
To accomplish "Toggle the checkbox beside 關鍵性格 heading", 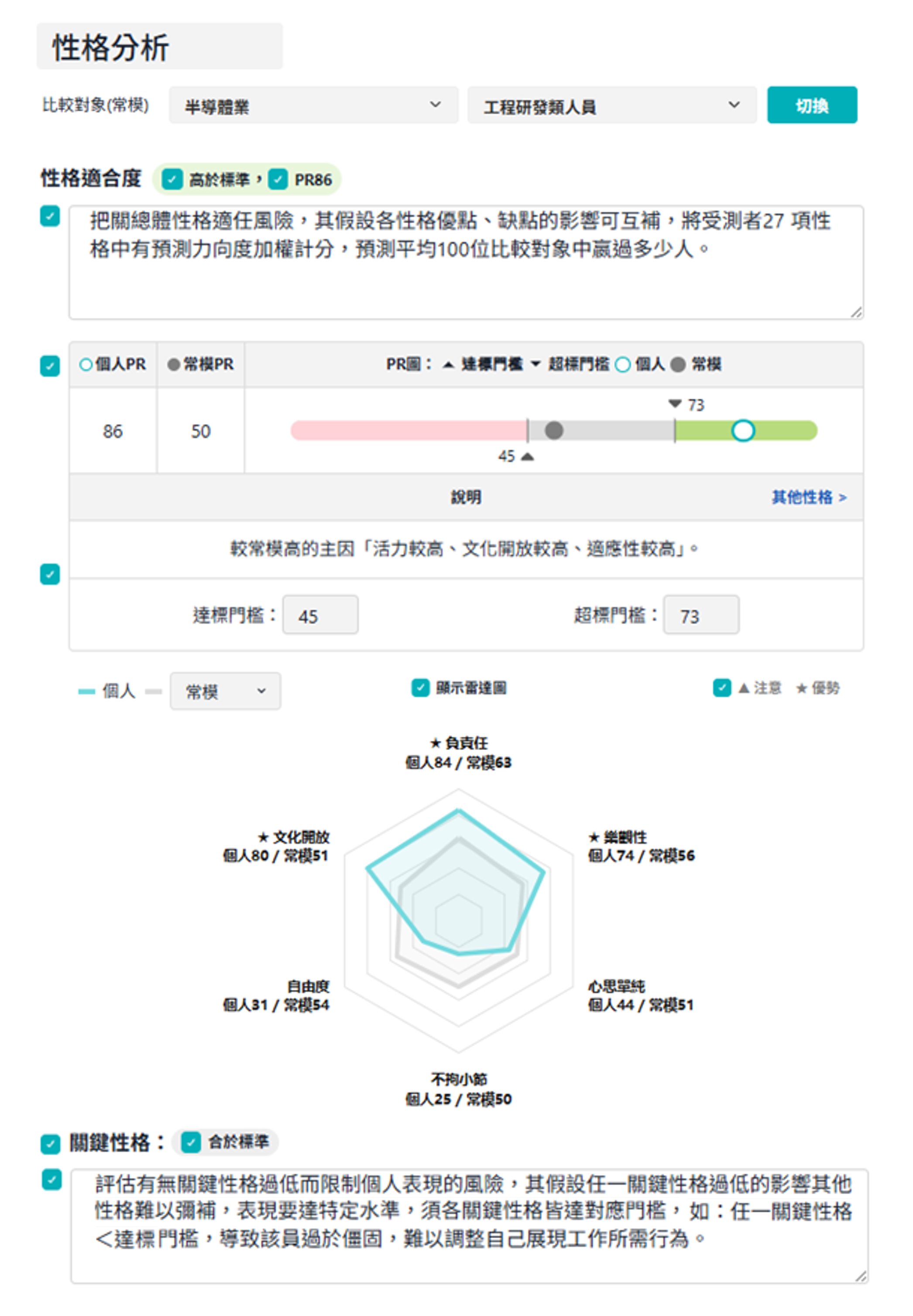I will pyautogui.click(x=50, y=1144).
